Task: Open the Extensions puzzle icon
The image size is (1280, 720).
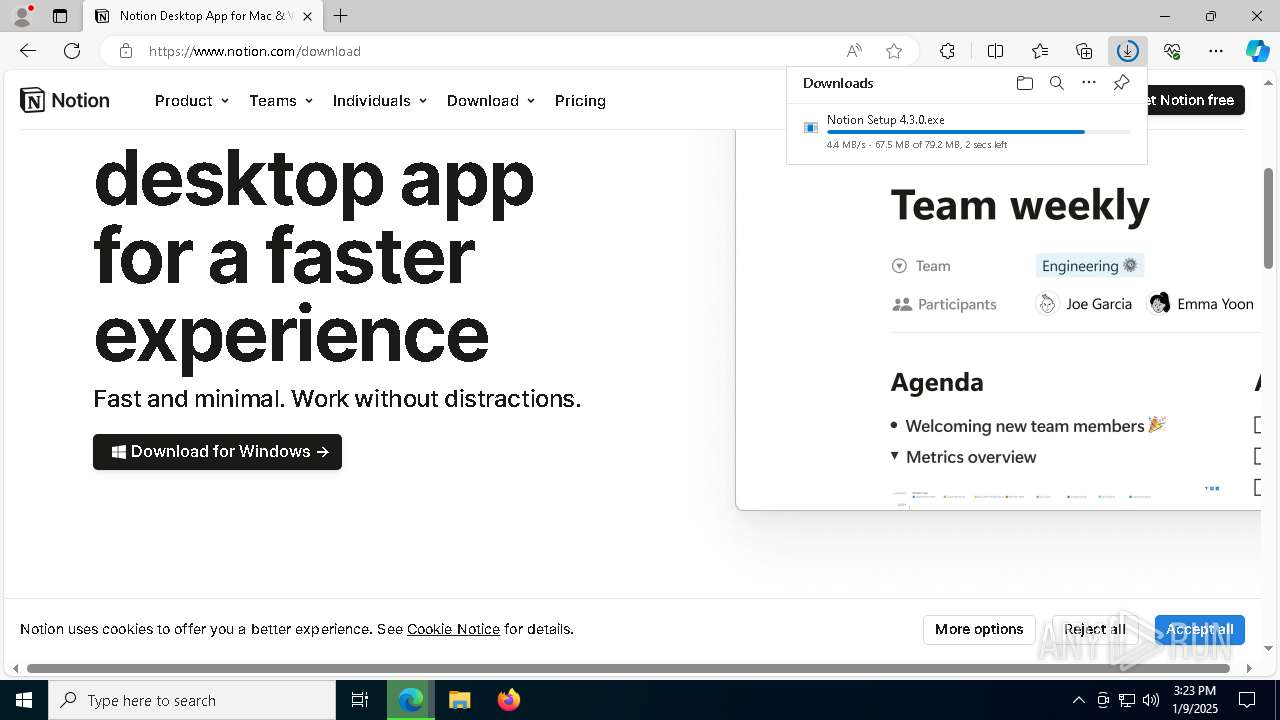Action: pyautogui.click(x=947, y=51)
